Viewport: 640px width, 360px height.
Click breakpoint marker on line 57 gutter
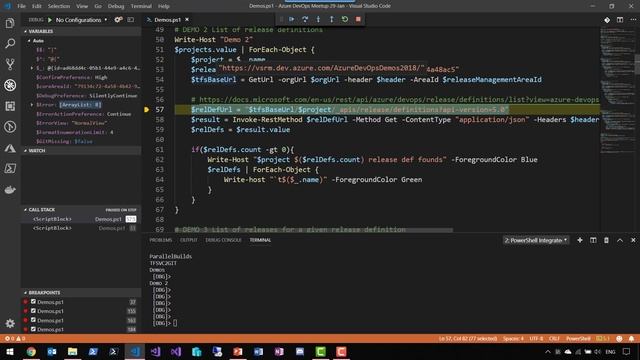(147, 109)
